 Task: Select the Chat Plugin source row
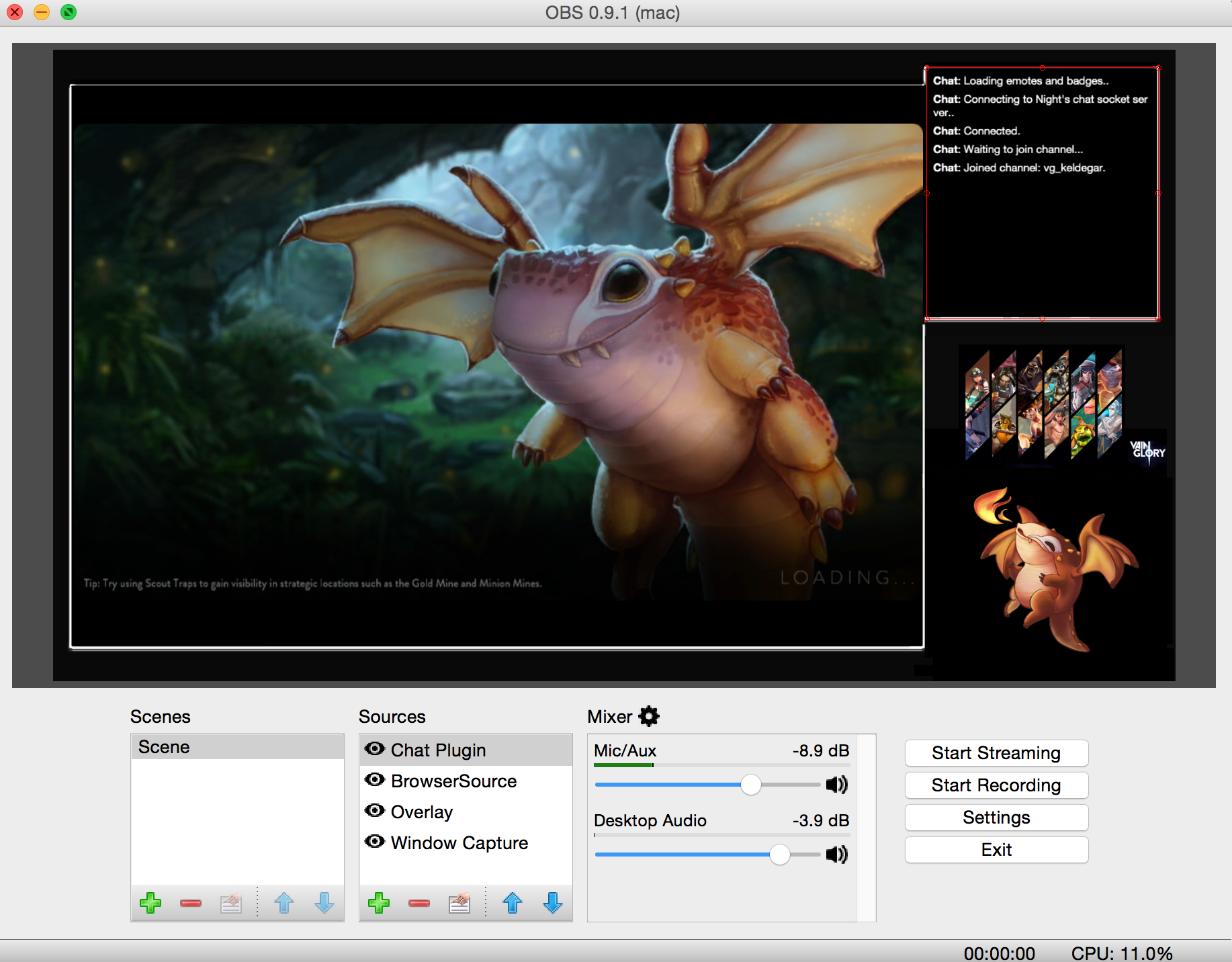pyautogui.click(x=466, y=750)
